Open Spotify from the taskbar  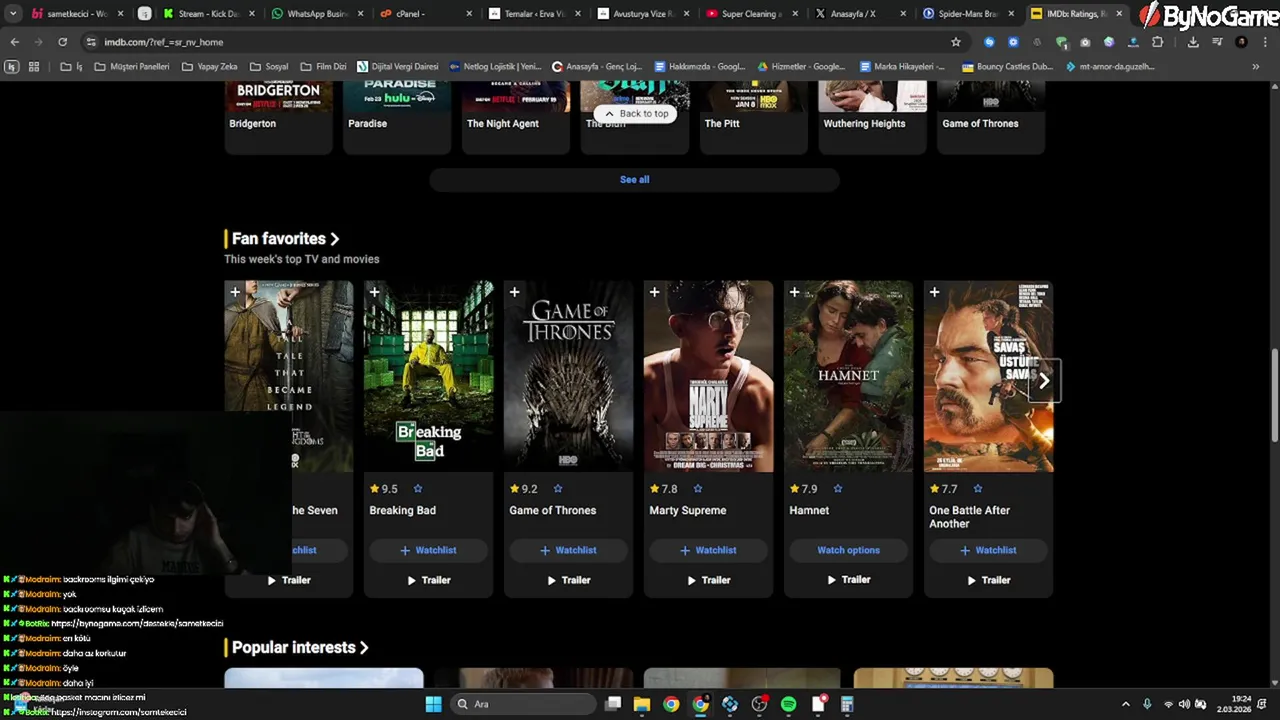[x=788, y=704]
